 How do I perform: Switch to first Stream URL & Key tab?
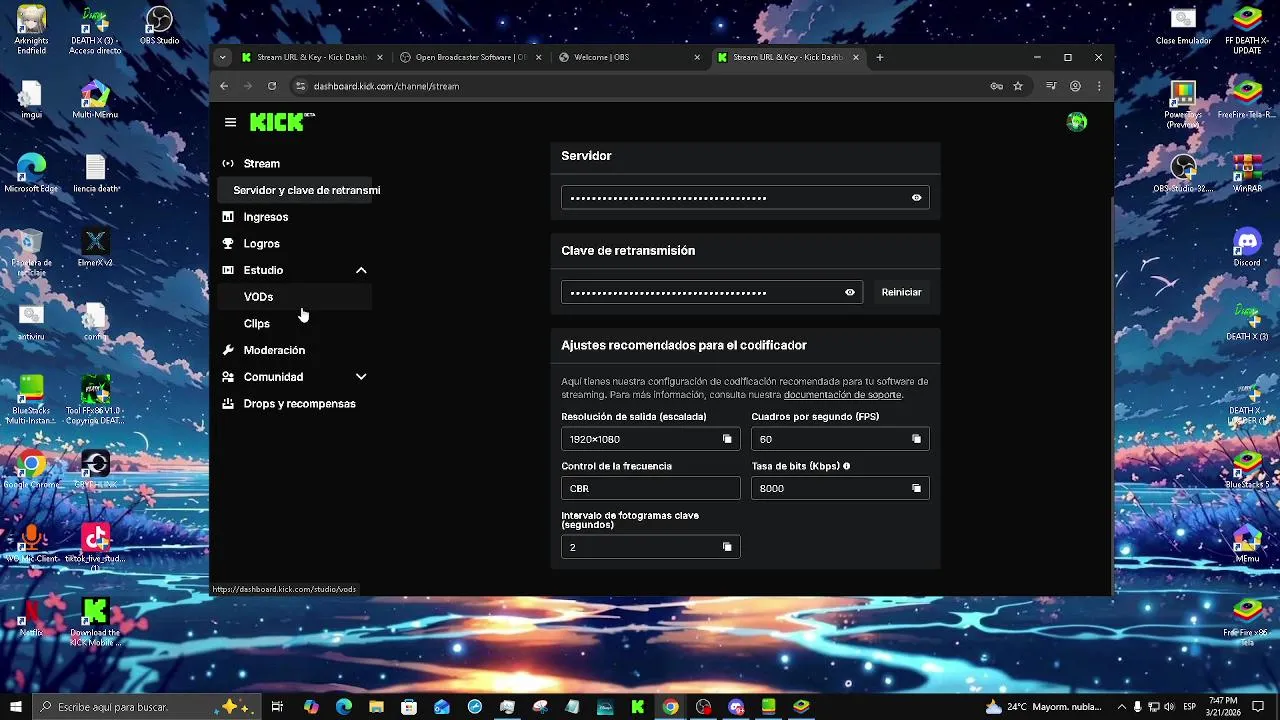311,57
